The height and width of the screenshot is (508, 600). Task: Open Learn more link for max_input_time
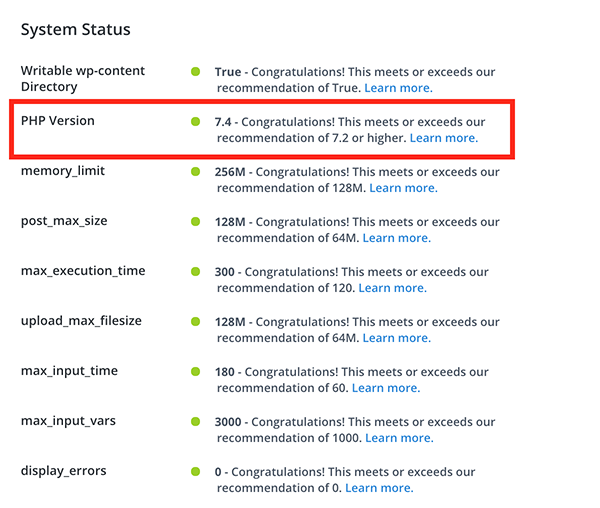386,388
